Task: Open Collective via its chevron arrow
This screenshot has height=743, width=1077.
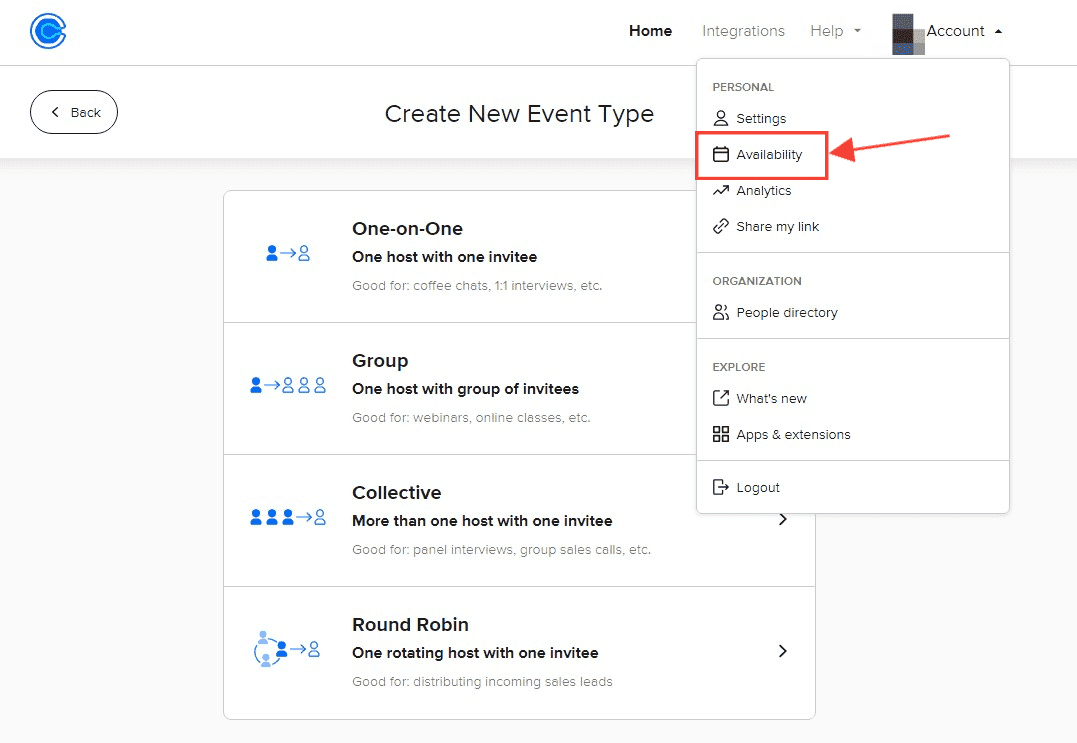Action: coord(783,519)
